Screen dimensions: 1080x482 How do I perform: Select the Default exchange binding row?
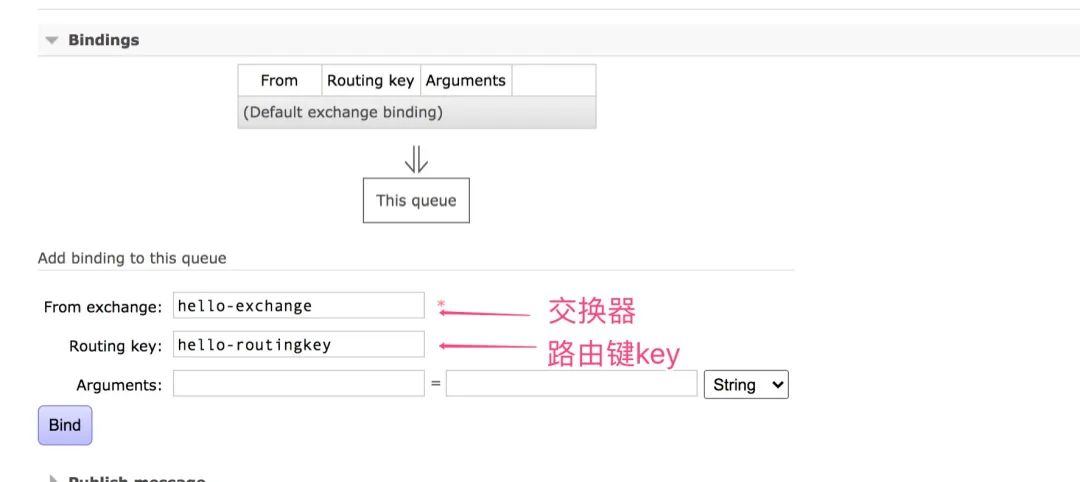(343, 112)
